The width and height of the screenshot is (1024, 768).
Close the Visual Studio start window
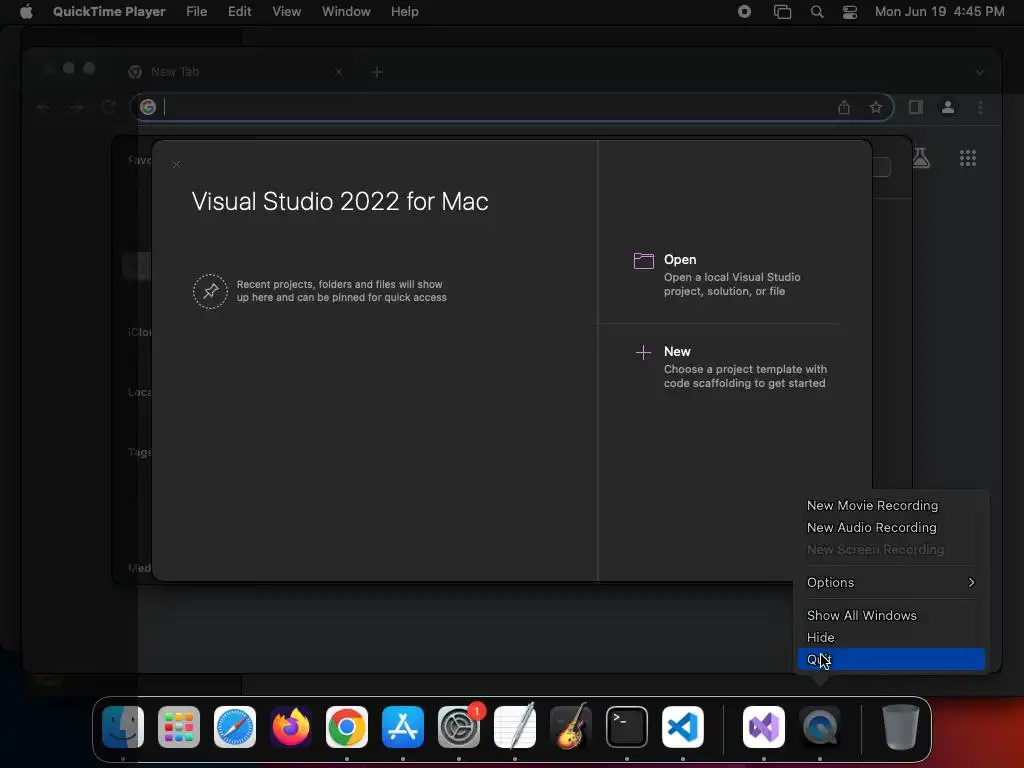coord(176,165)
